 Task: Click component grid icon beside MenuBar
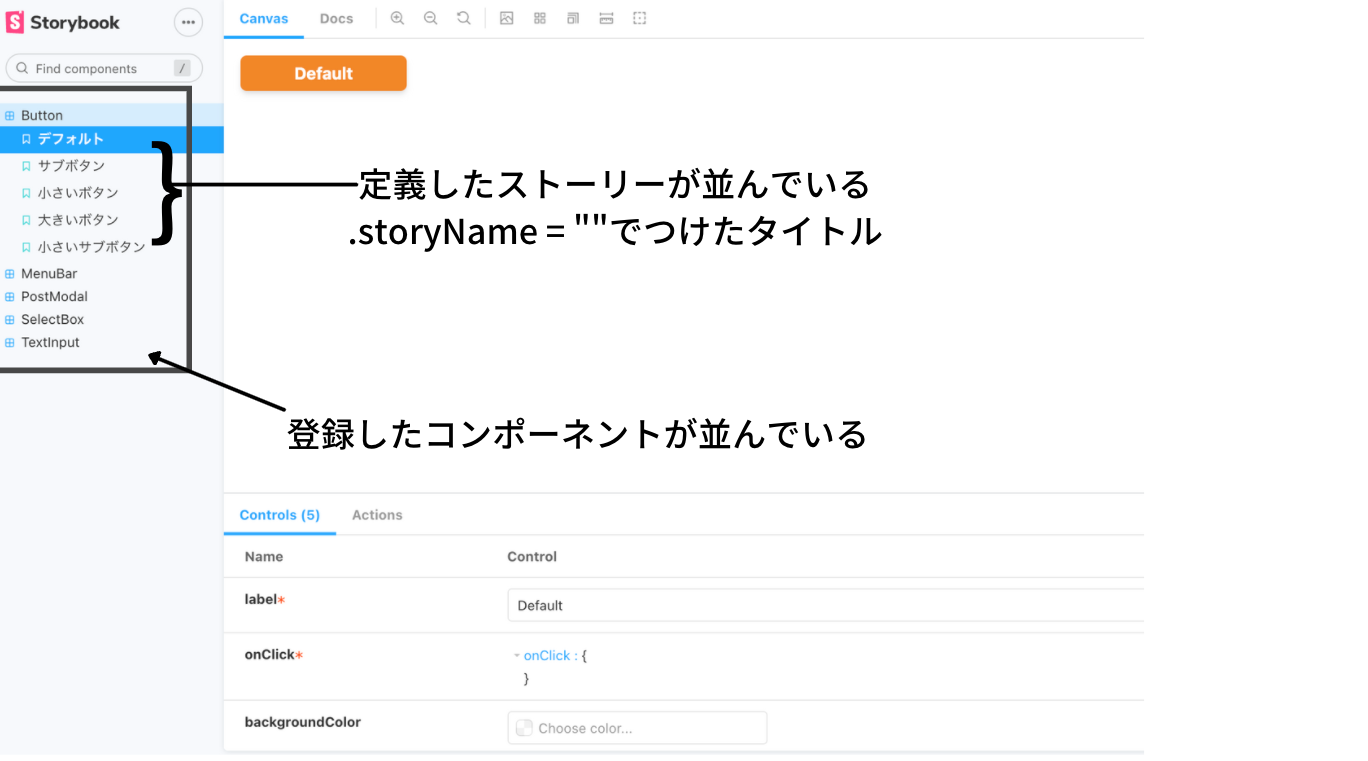coord(10,273)
